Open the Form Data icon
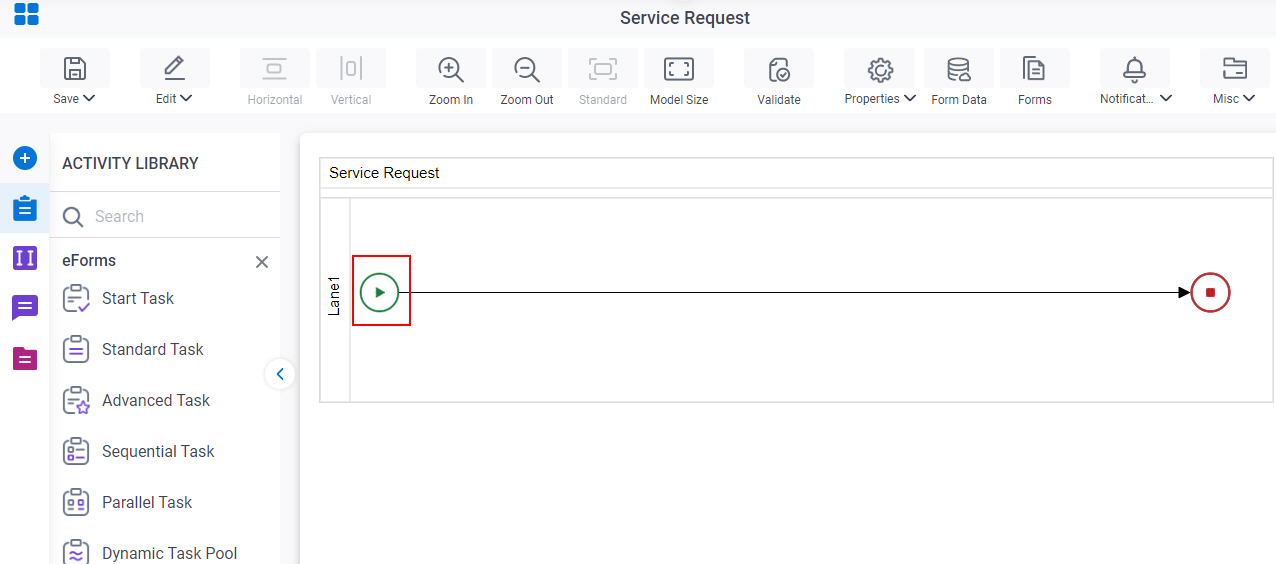The height and width of the screenshot is (564, 1276). click(x=958, y=69)
